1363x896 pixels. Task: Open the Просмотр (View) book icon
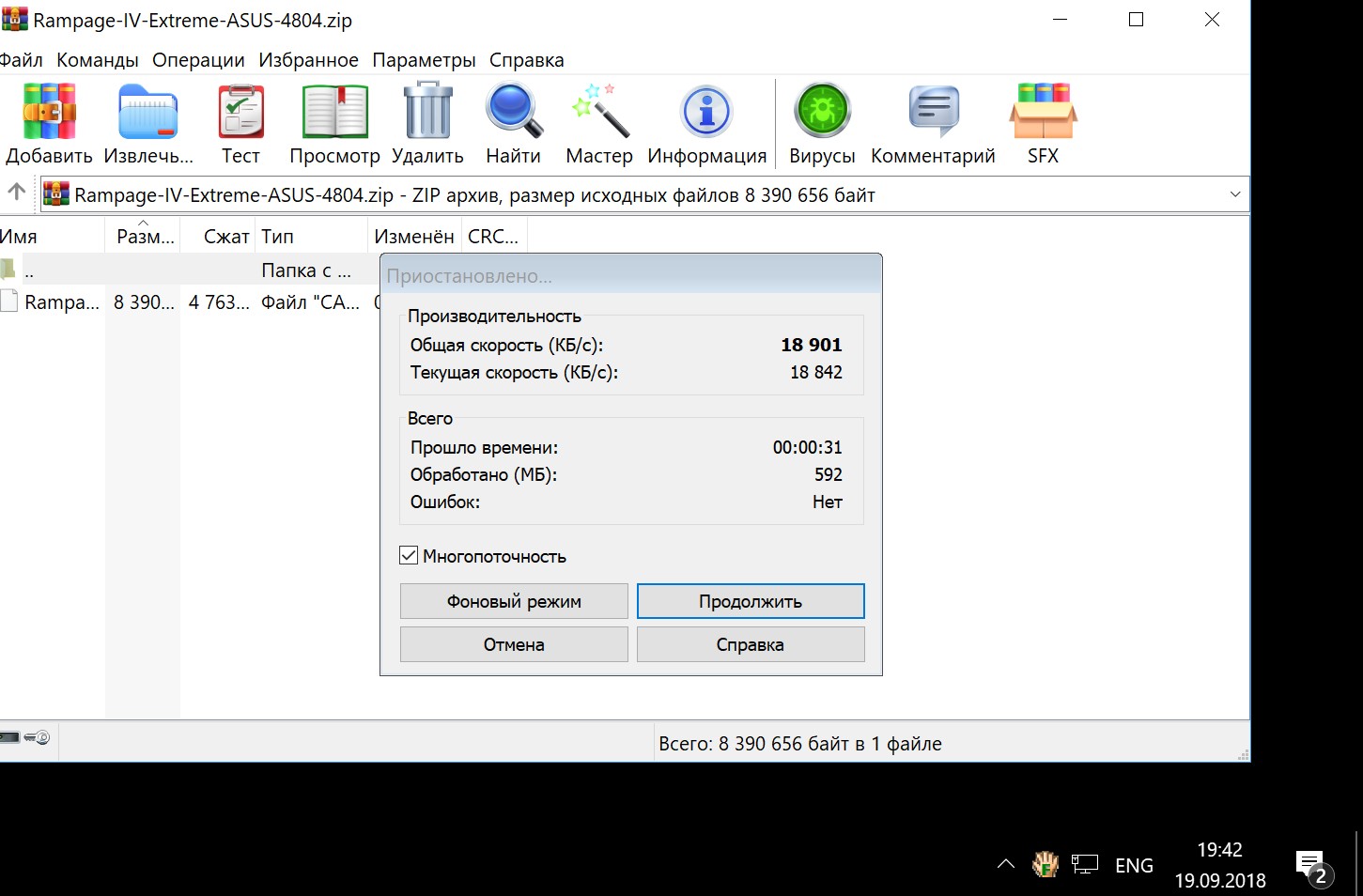tap(334, 113)
